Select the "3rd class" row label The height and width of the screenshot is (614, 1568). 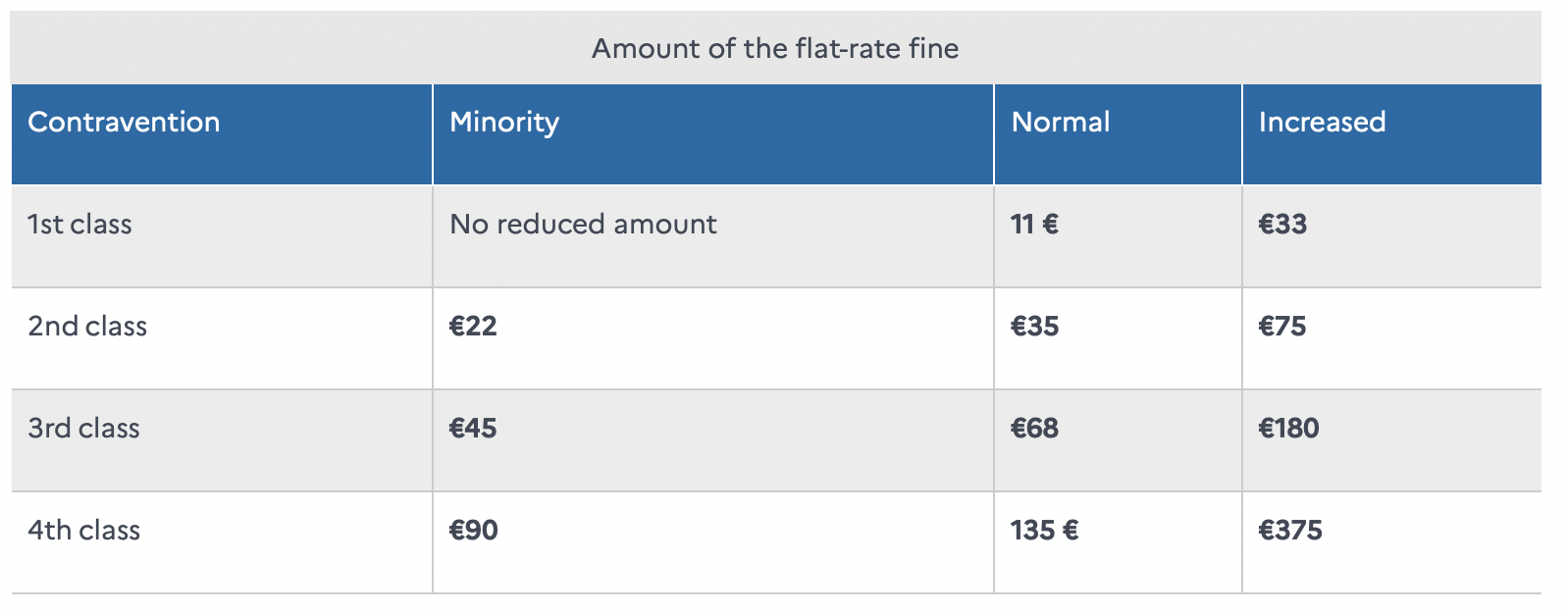[x=83, y=428]
